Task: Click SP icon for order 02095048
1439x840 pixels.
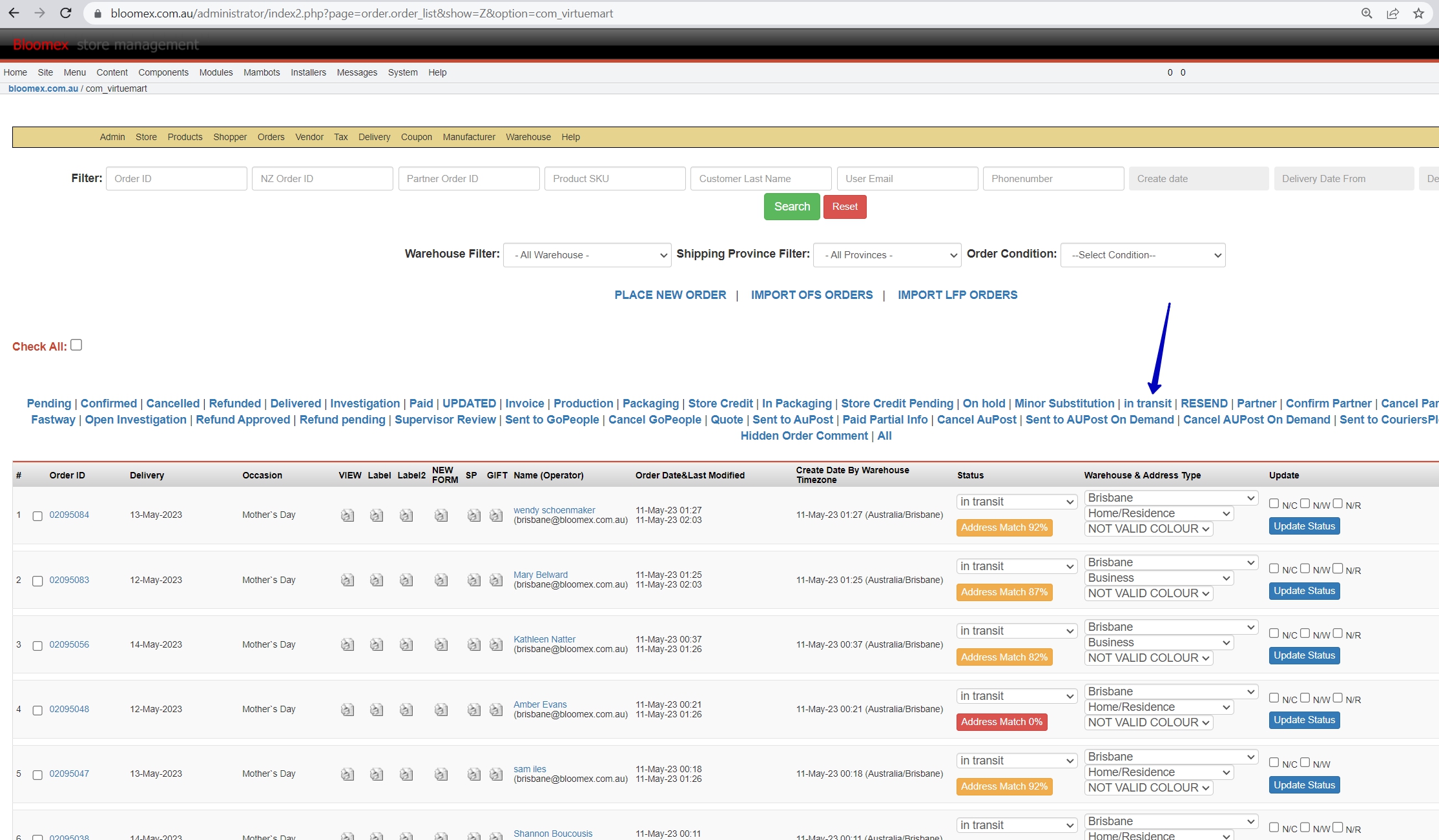Action: tap(474, 710)
